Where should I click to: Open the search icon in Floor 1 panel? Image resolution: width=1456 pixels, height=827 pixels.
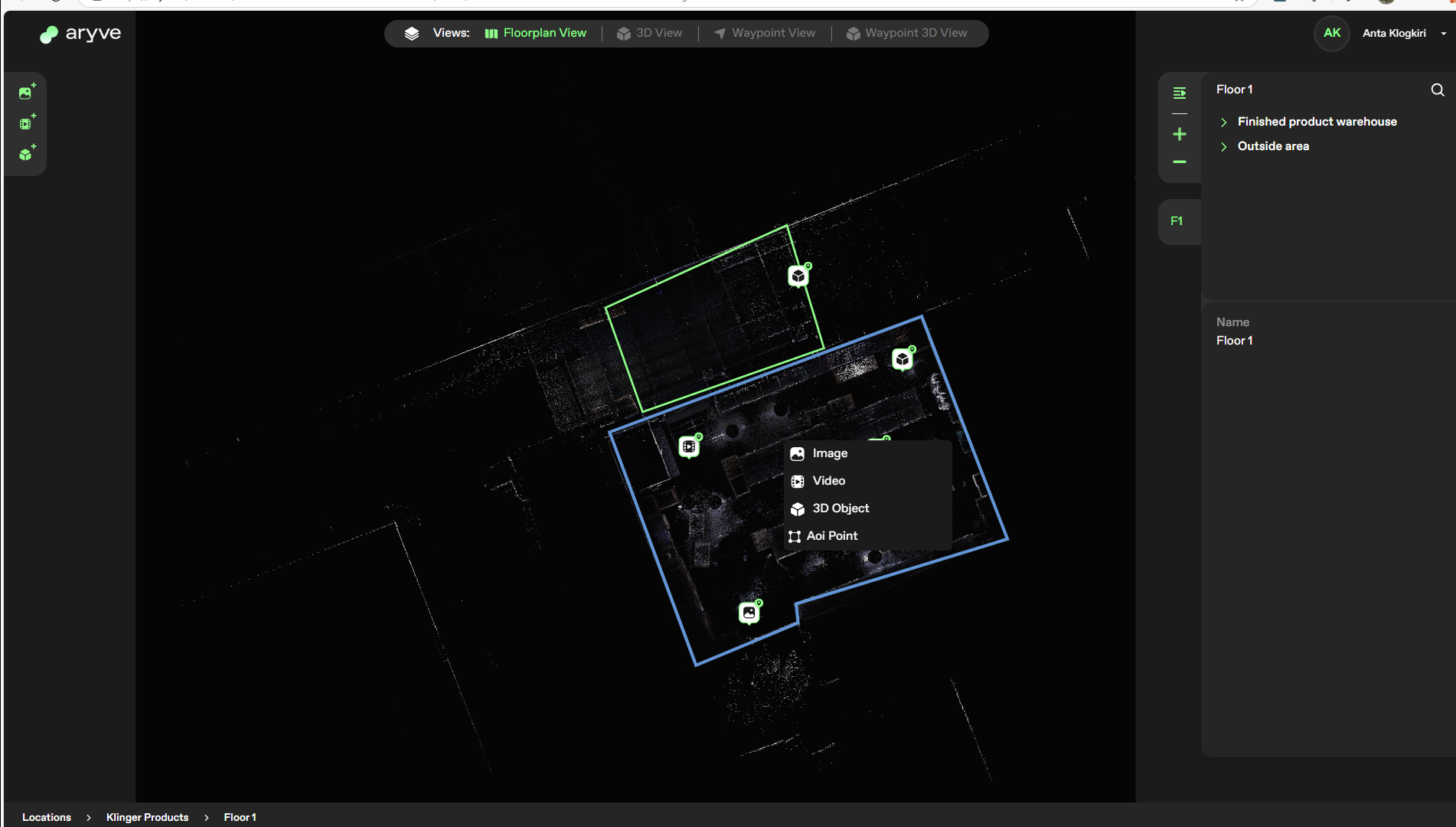coord(1437,90)
